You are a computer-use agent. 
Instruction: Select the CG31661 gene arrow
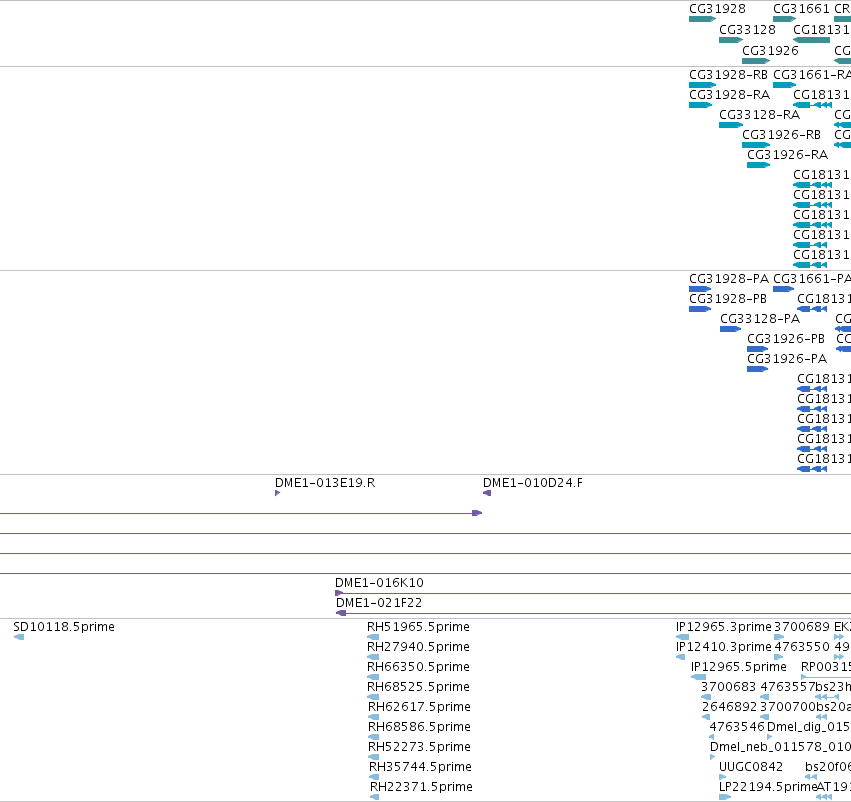784,19
